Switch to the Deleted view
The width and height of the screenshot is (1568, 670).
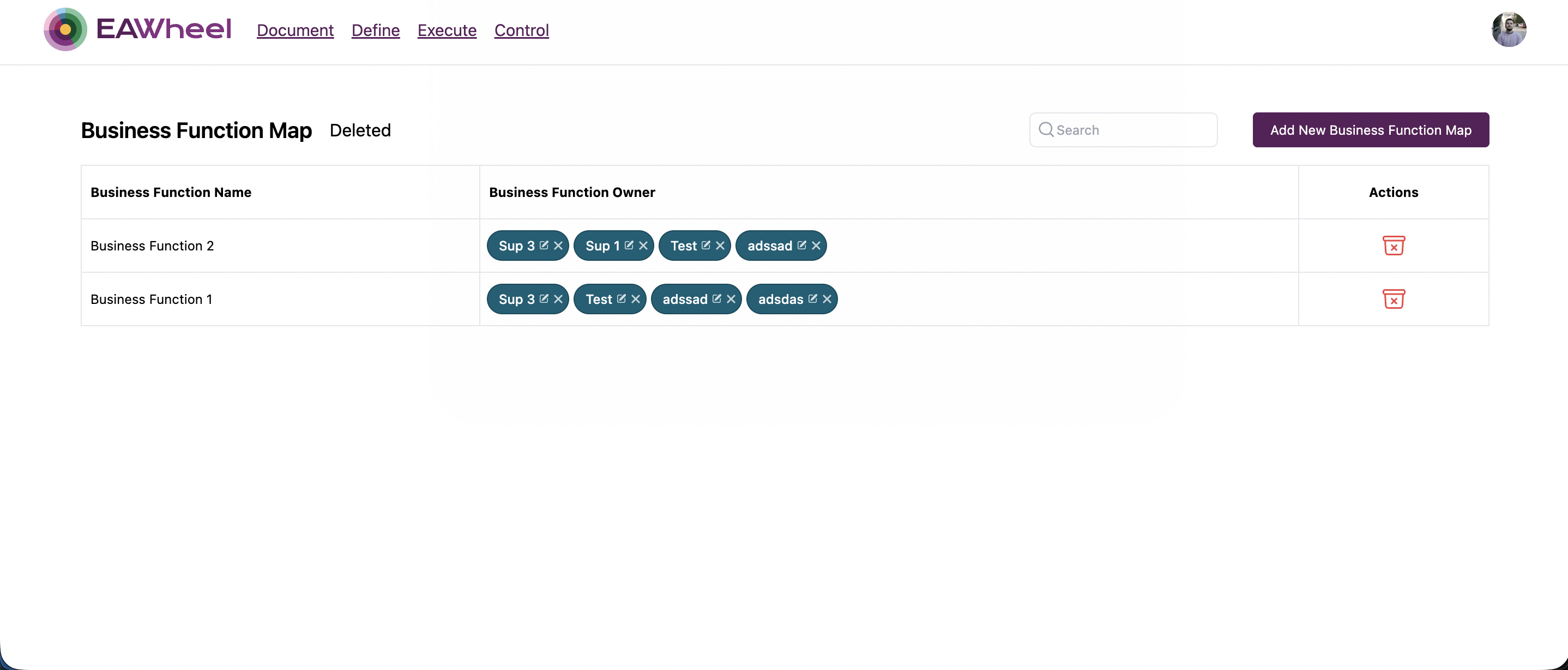[360, 130]
